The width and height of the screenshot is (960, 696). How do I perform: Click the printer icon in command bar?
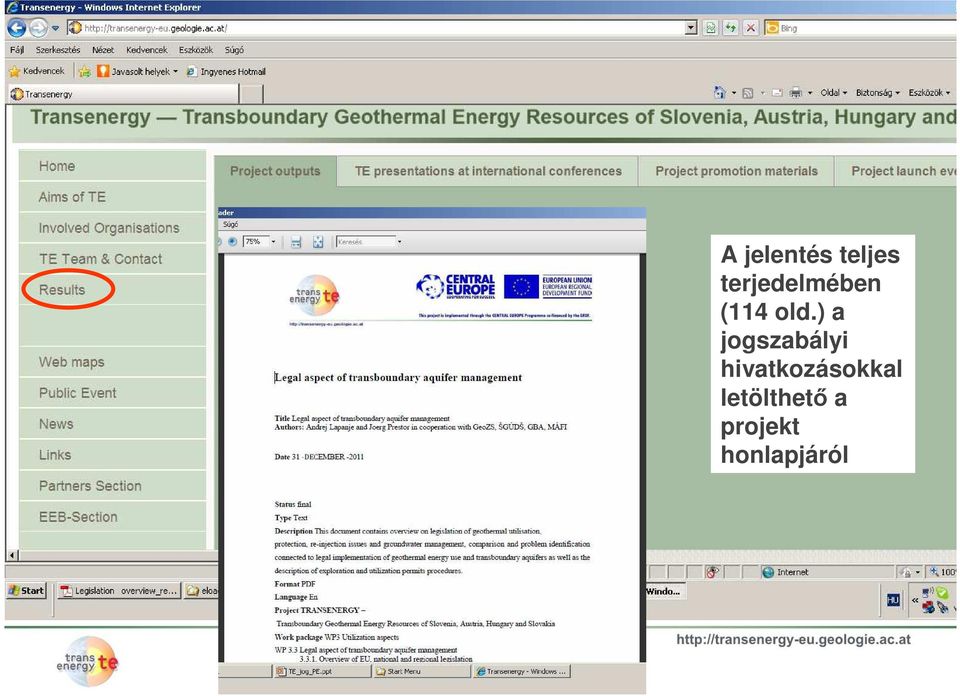click(x=795, y=93)
